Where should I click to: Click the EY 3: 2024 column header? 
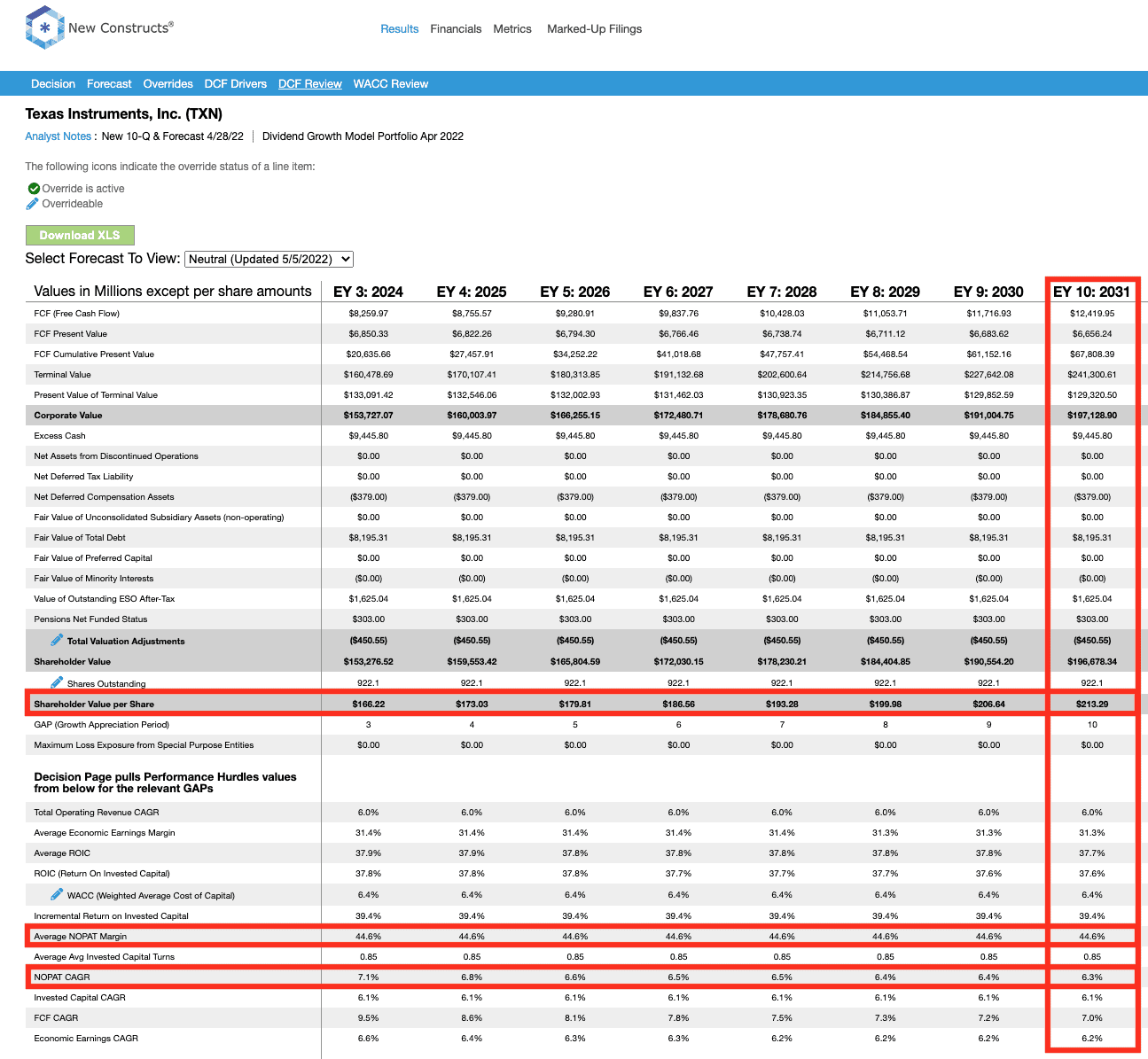pos(368,292)
